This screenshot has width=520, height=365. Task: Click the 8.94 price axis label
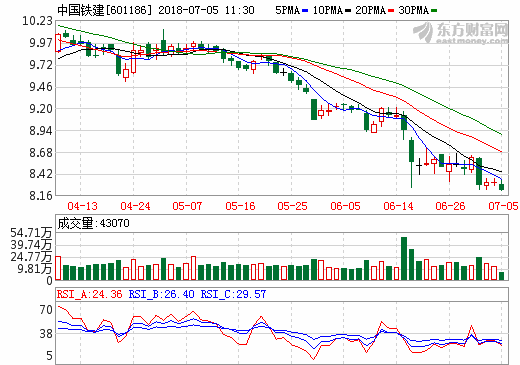[41, 131]
